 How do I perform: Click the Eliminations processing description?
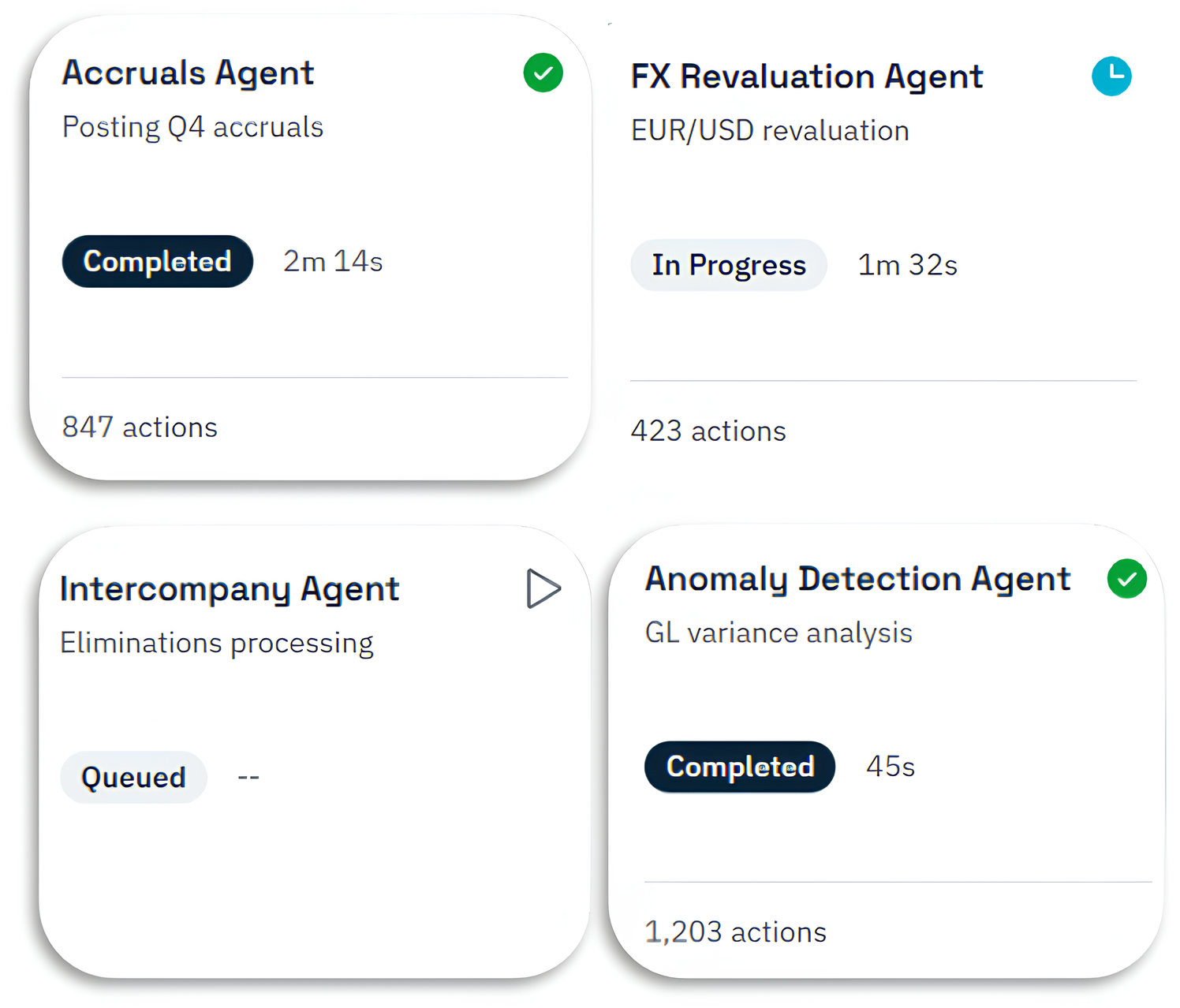click(217, 644)
